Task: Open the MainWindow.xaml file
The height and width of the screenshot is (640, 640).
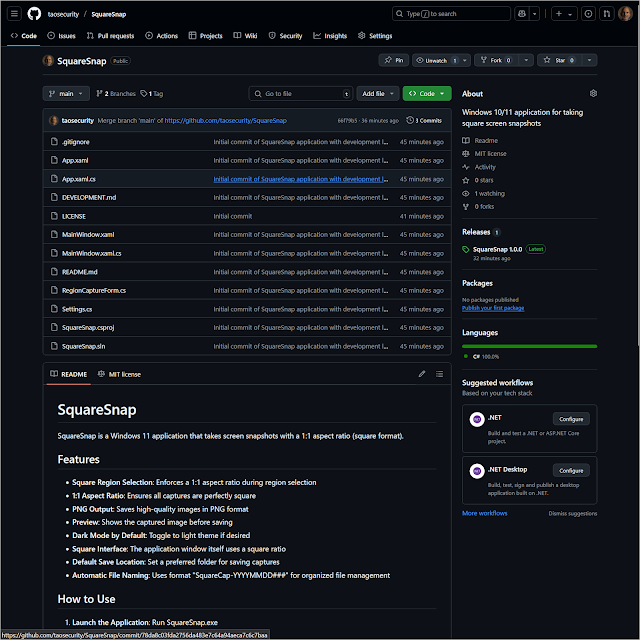Action: [x=88, y=235]
